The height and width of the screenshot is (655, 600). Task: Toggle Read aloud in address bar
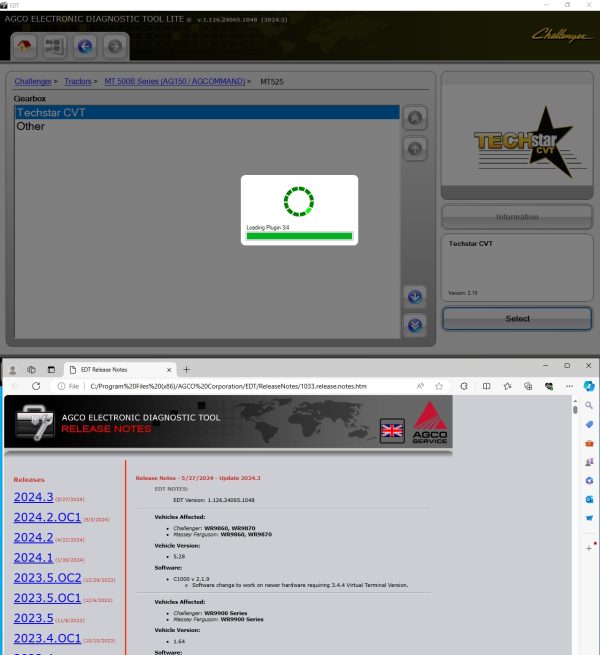click(420, 386)
